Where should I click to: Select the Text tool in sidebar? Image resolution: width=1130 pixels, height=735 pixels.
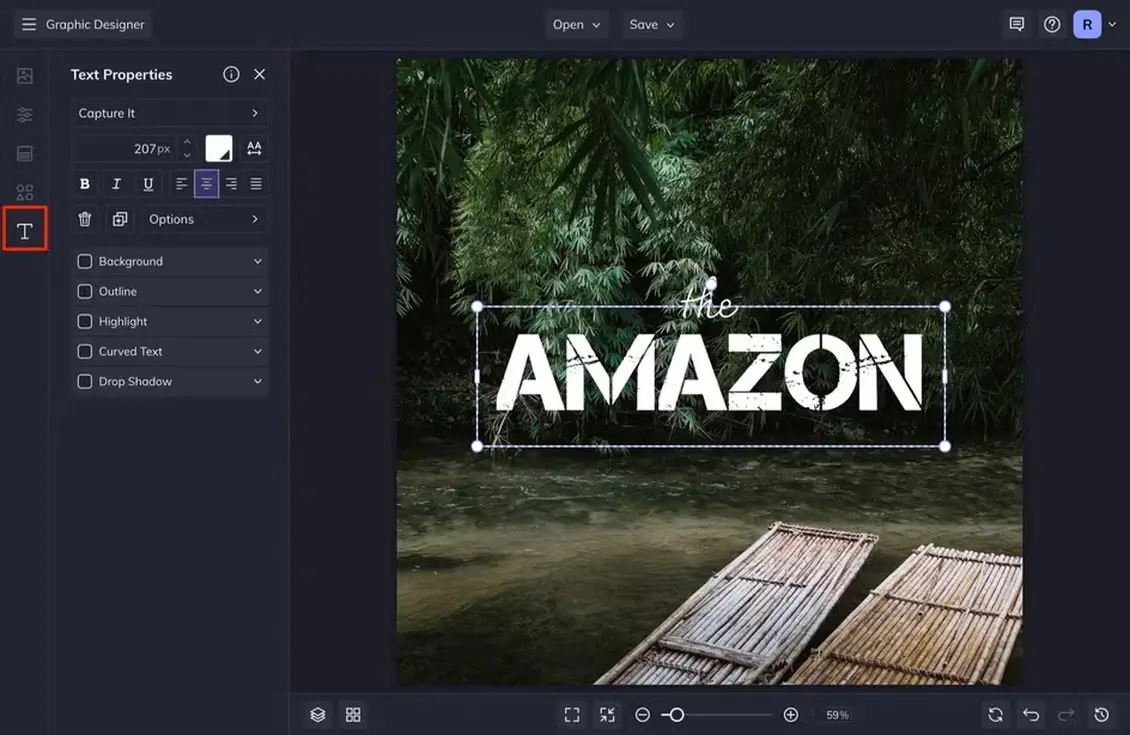(25, 231)
